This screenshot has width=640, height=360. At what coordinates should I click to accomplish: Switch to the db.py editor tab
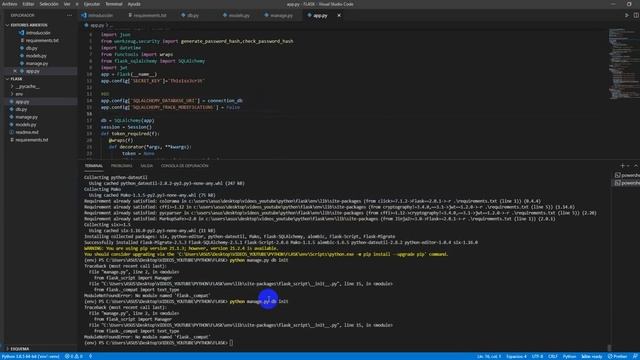(x=191, y=16)
